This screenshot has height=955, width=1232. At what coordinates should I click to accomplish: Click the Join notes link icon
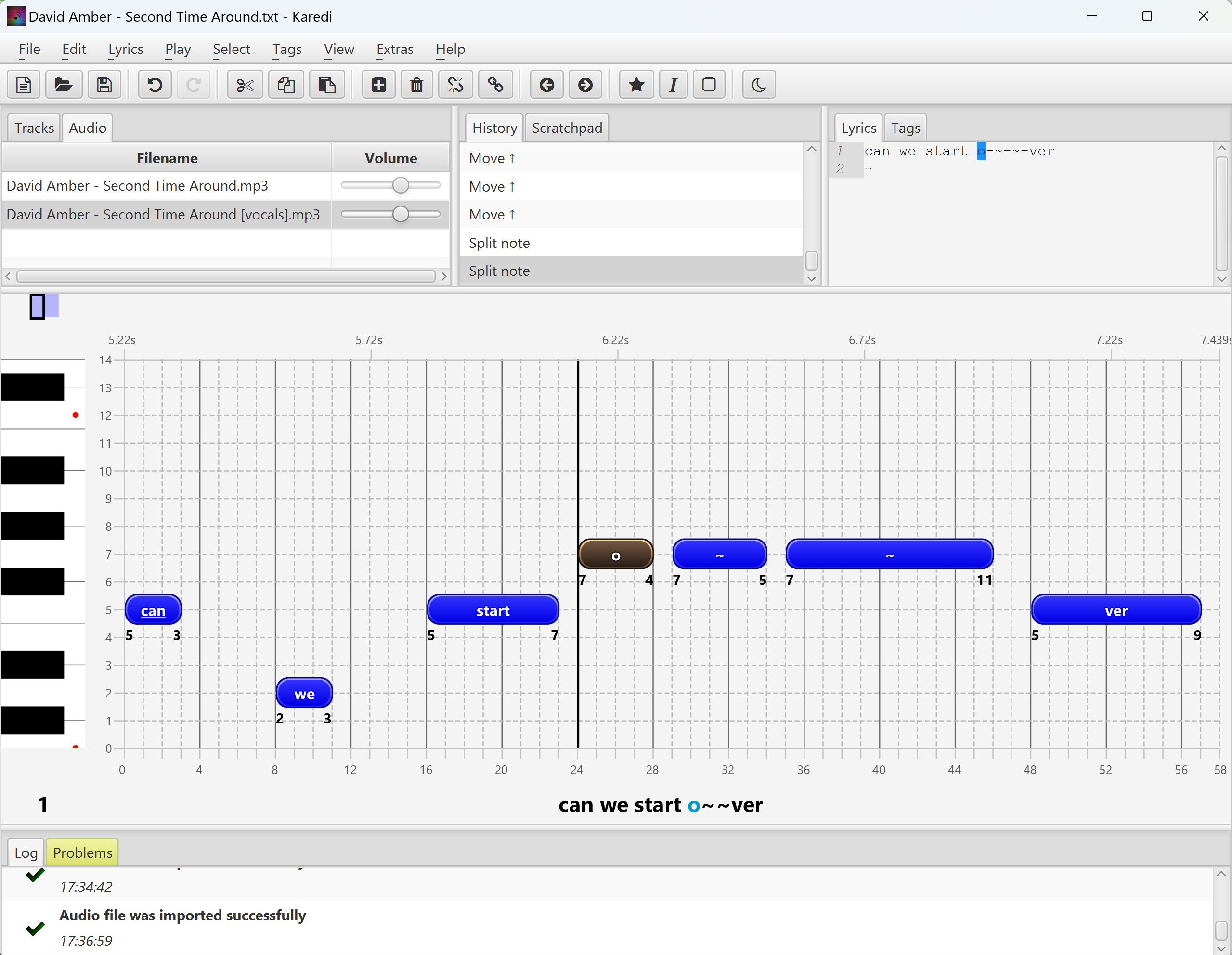coord(495,85)
